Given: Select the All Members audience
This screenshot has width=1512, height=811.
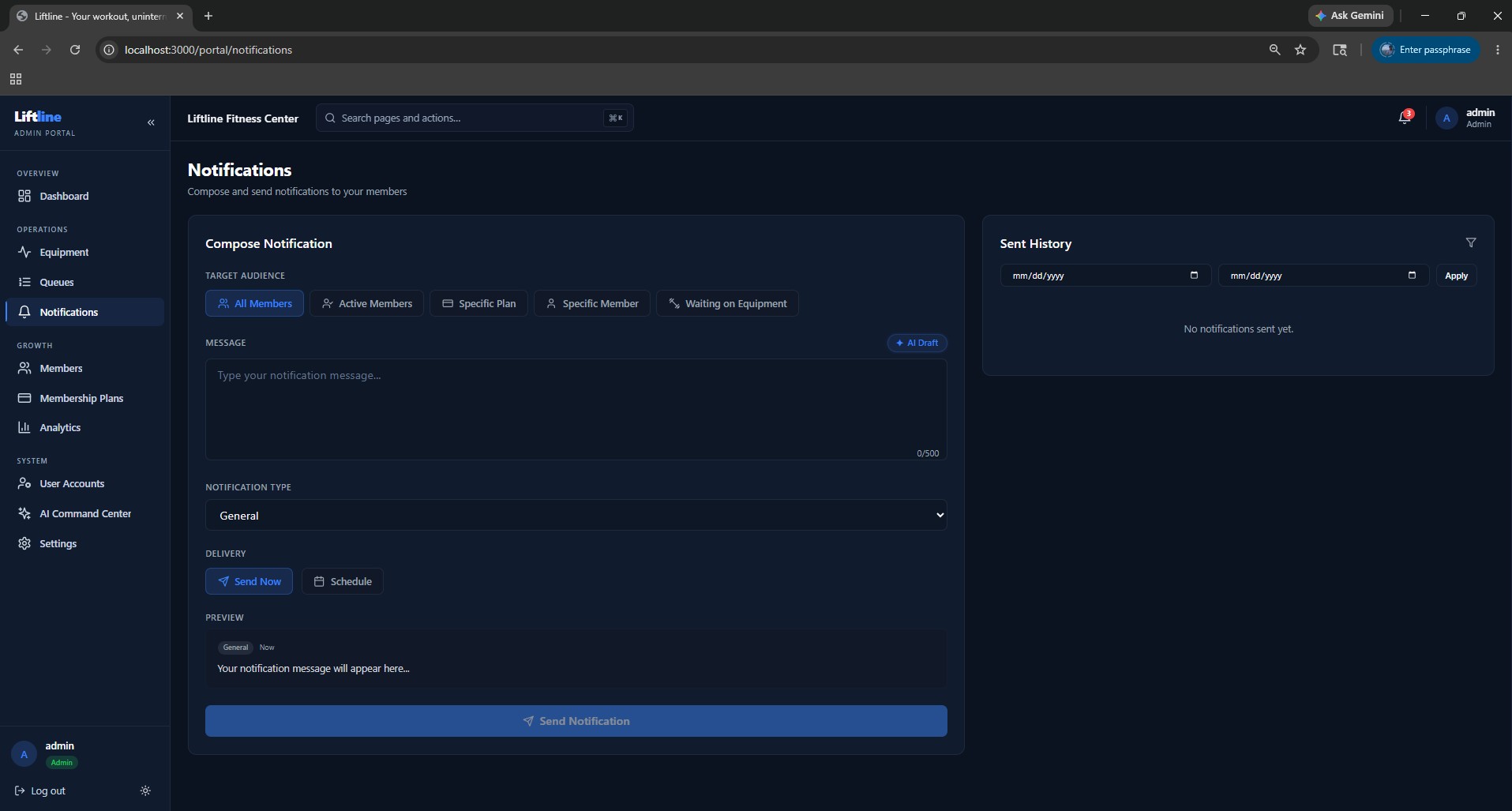Looking at the screenshot, I should (x=254, y=303).
